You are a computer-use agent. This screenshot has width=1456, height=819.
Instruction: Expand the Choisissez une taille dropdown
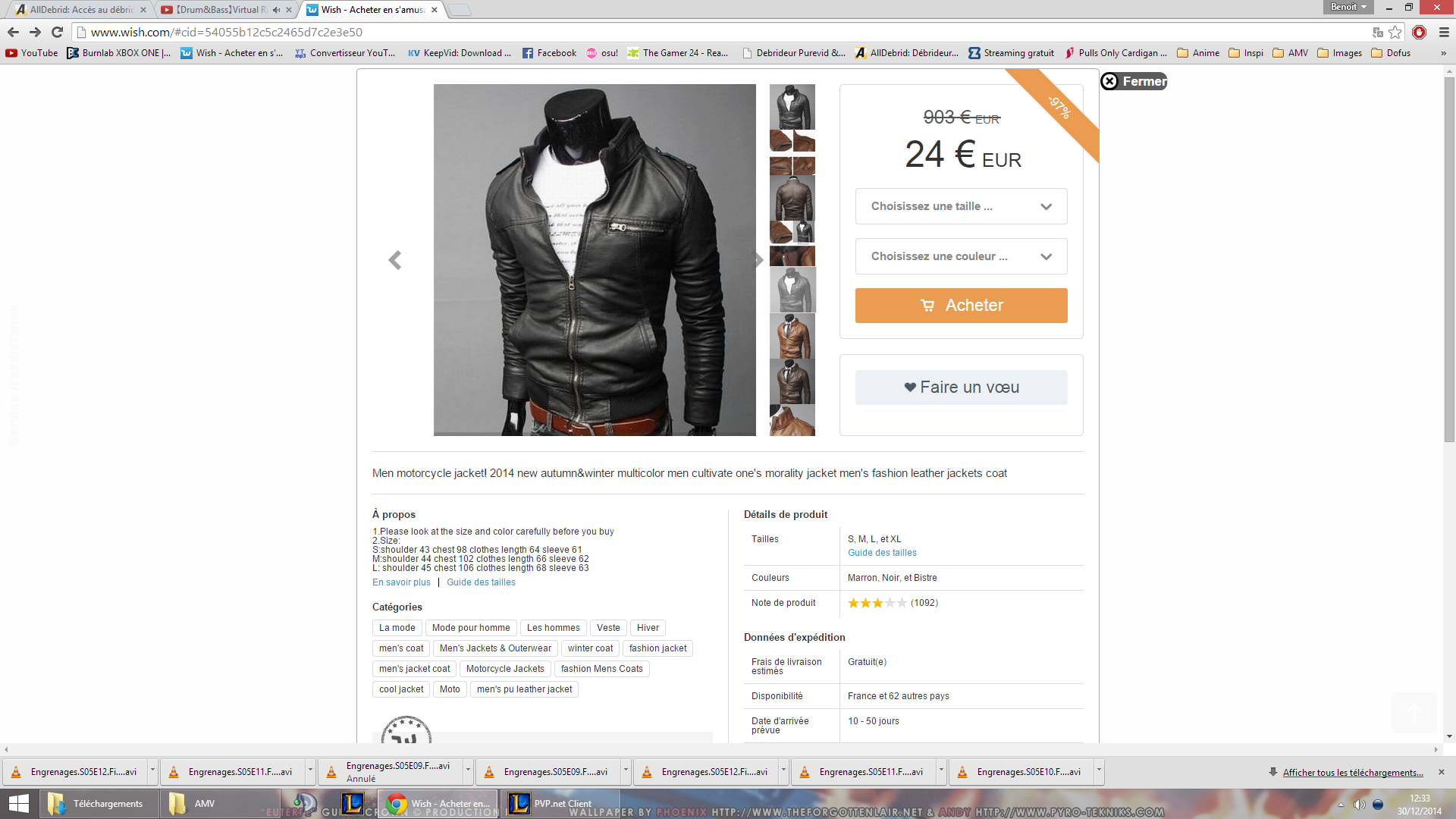(x=961, y=206)
